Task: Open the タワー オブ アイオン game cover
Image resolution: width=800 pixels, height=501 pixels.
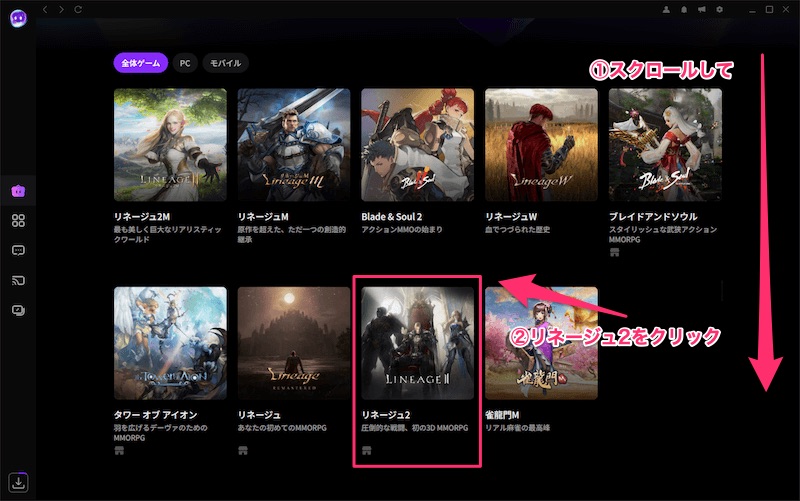Action: coord(170,343)
